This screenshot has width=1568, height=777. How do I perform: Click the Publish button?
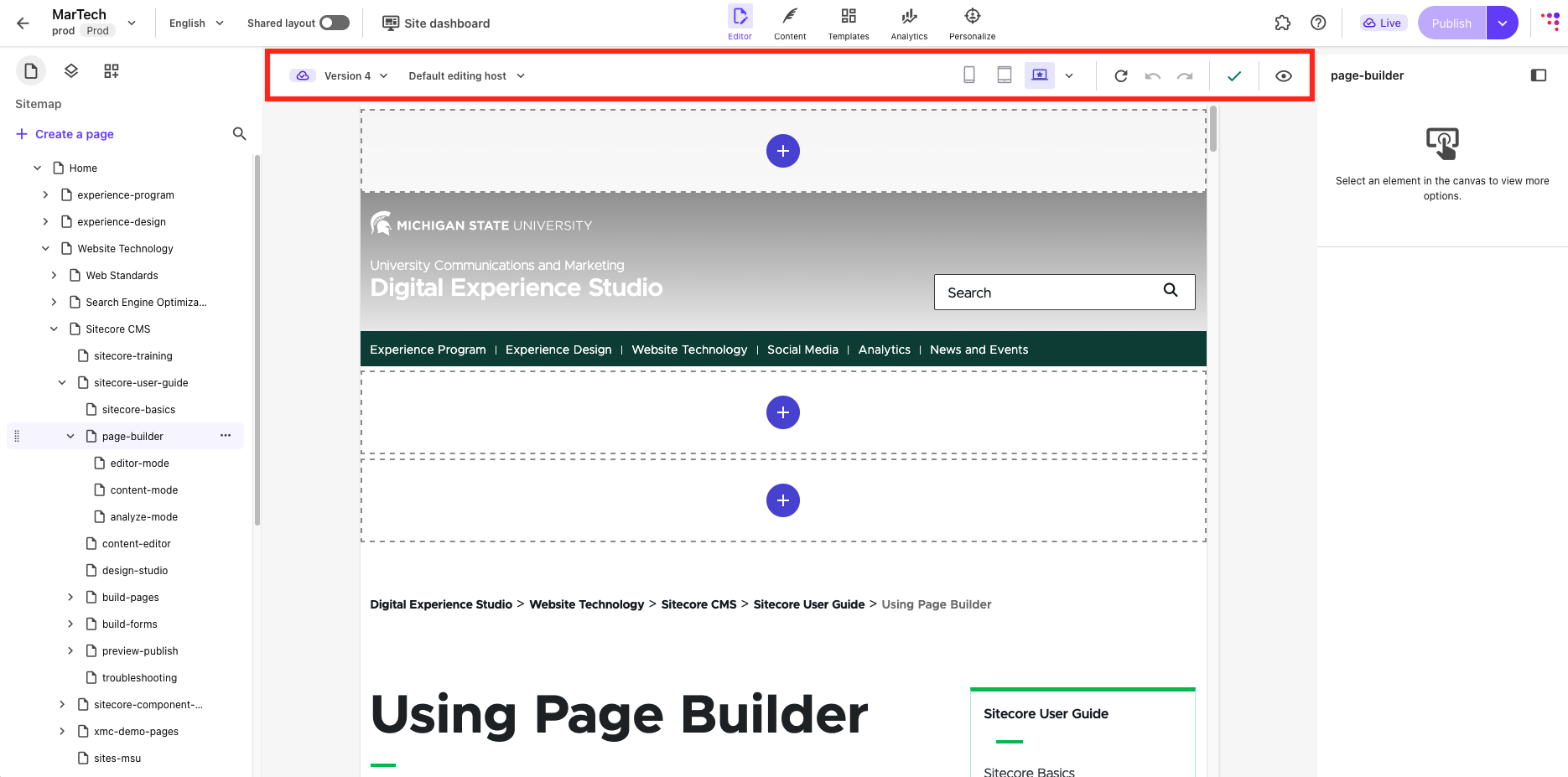pyautogui.click(x=1451, y=23)
